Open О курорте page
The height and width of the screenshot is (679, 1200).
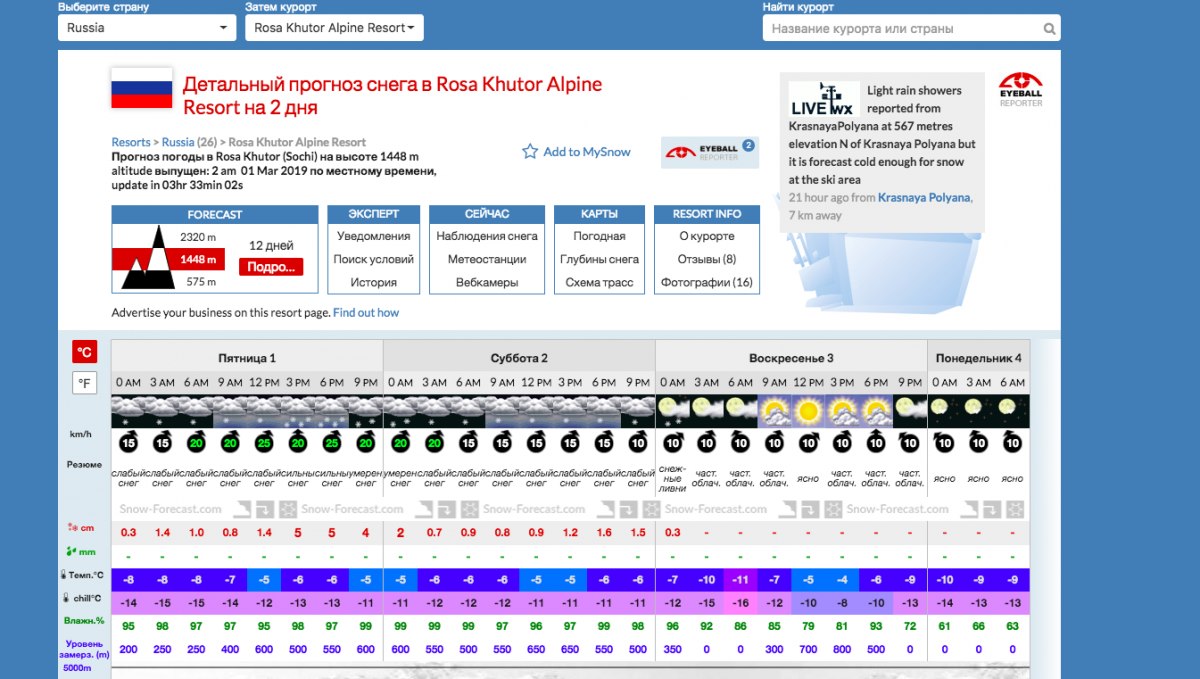[707, 236]
